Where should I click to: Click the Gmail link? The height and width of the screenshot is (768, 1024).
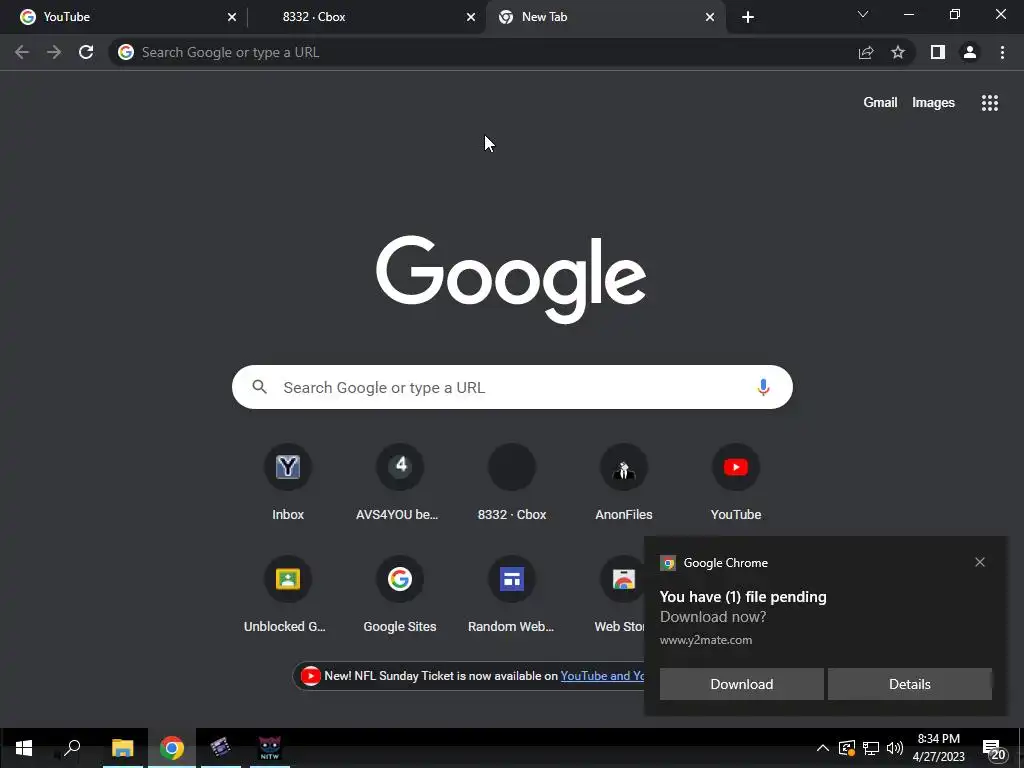click(880, 103)
